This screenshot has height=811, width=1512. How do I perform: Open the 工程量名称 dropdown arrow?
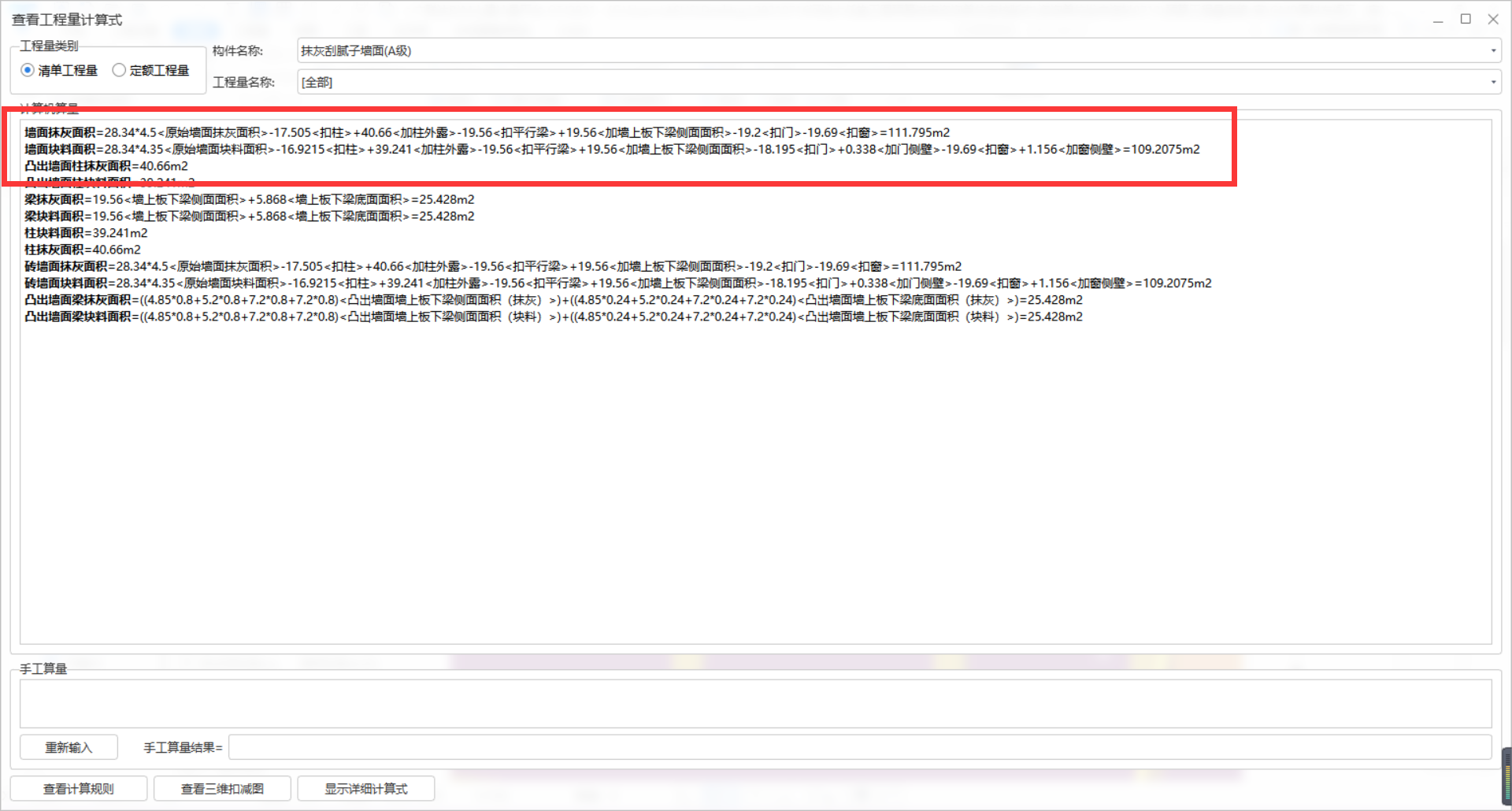click(1492, 82)
